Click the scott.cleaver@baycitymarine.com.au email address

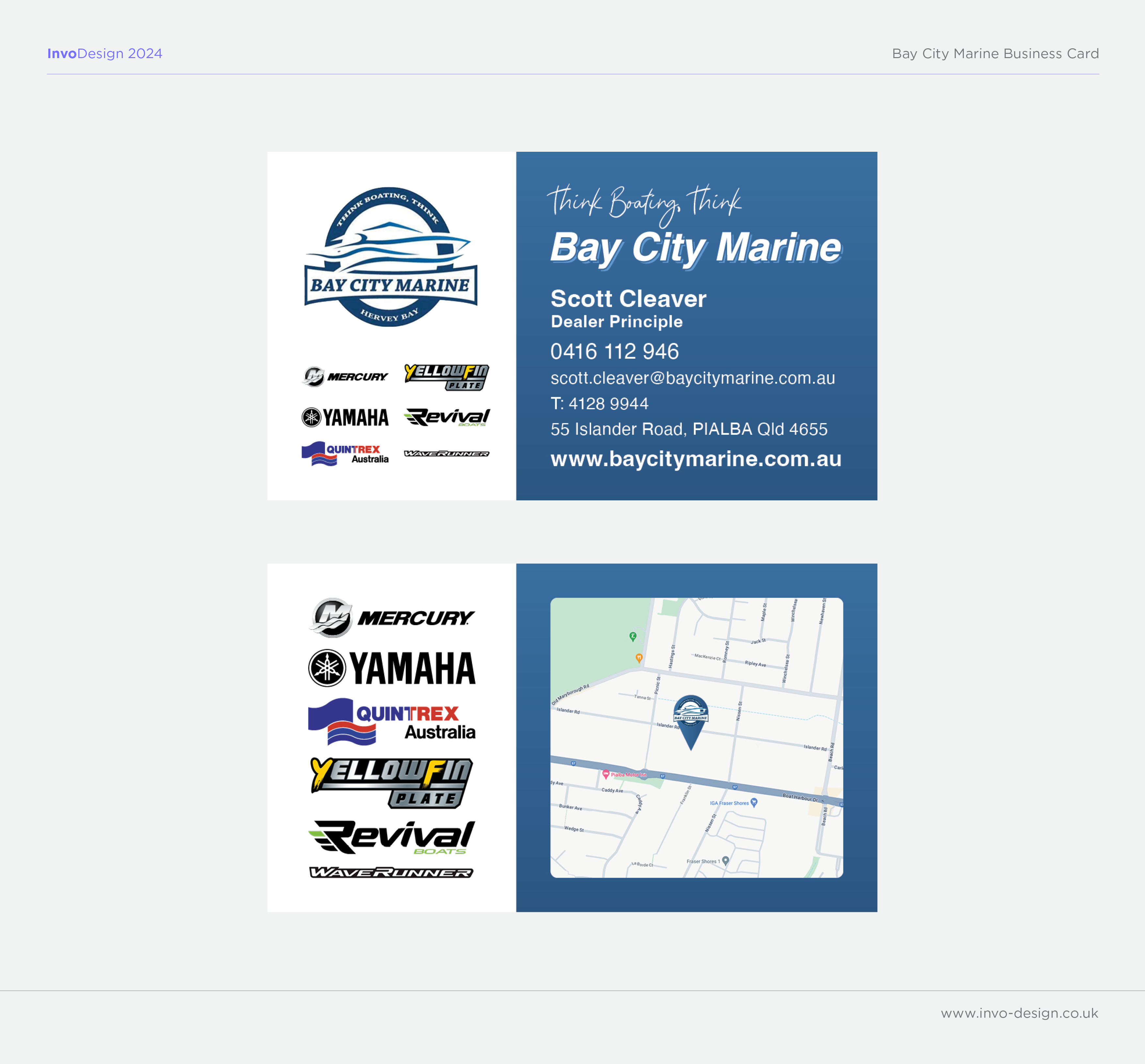[693, 378]
